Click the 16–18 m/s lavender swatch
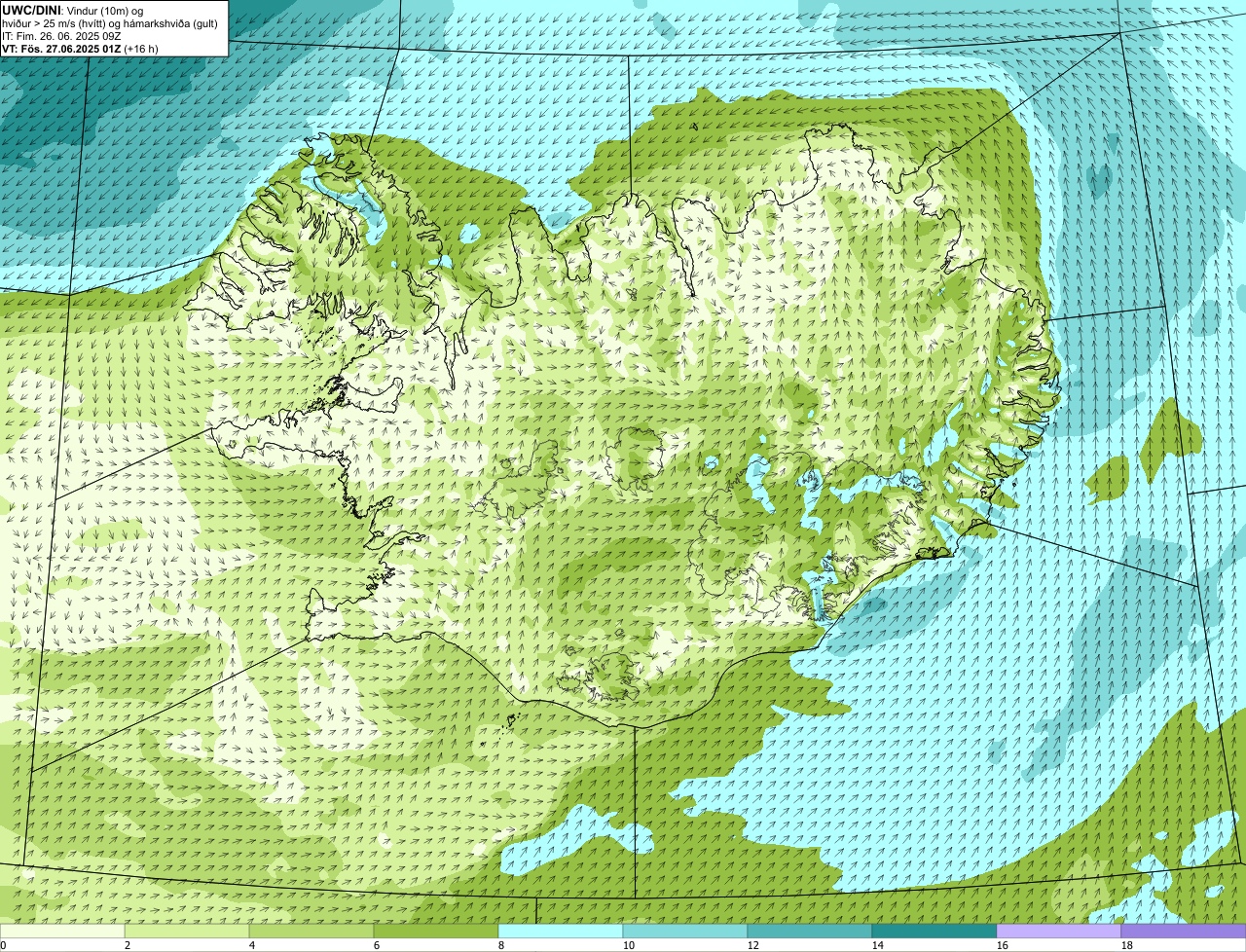This screenshot has height=952, width=1246. pyautogui.click(x=1059, y=931)
